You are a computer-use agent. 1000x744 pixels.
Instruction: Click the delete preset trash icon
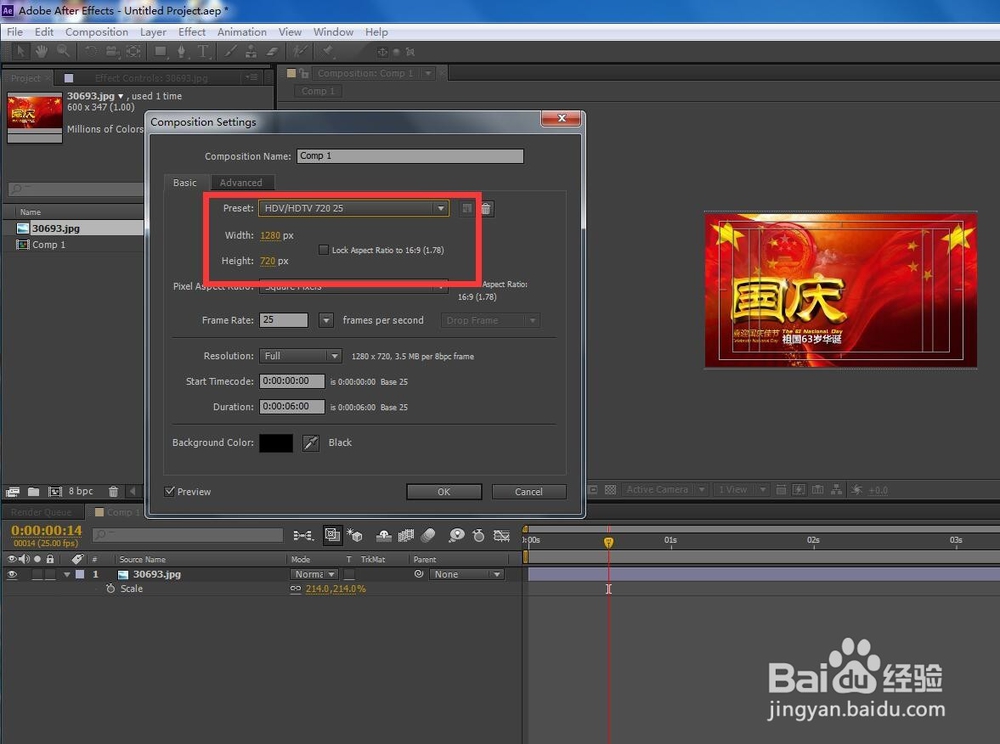486,208
